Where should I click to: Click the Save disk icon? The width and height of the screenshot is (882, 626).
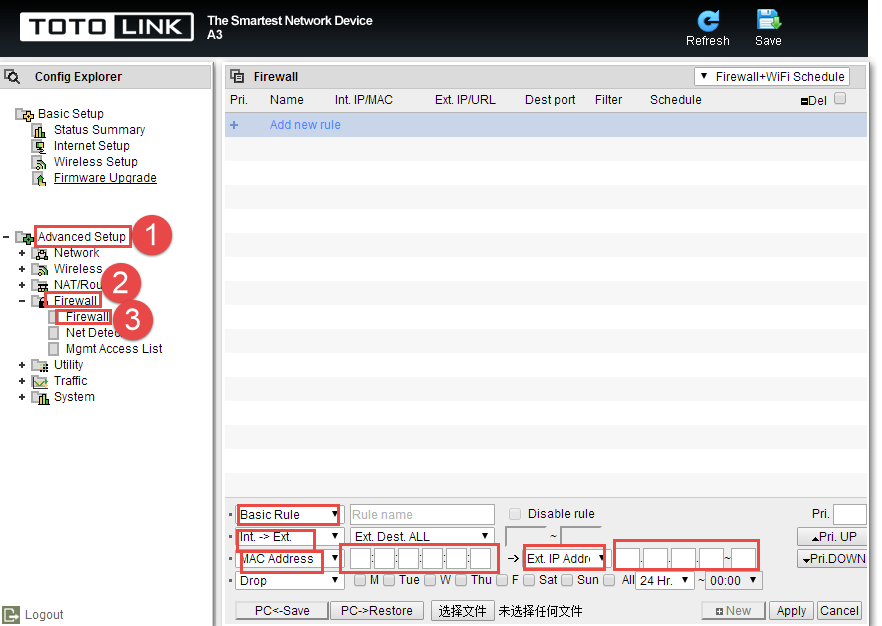[768, 20]
